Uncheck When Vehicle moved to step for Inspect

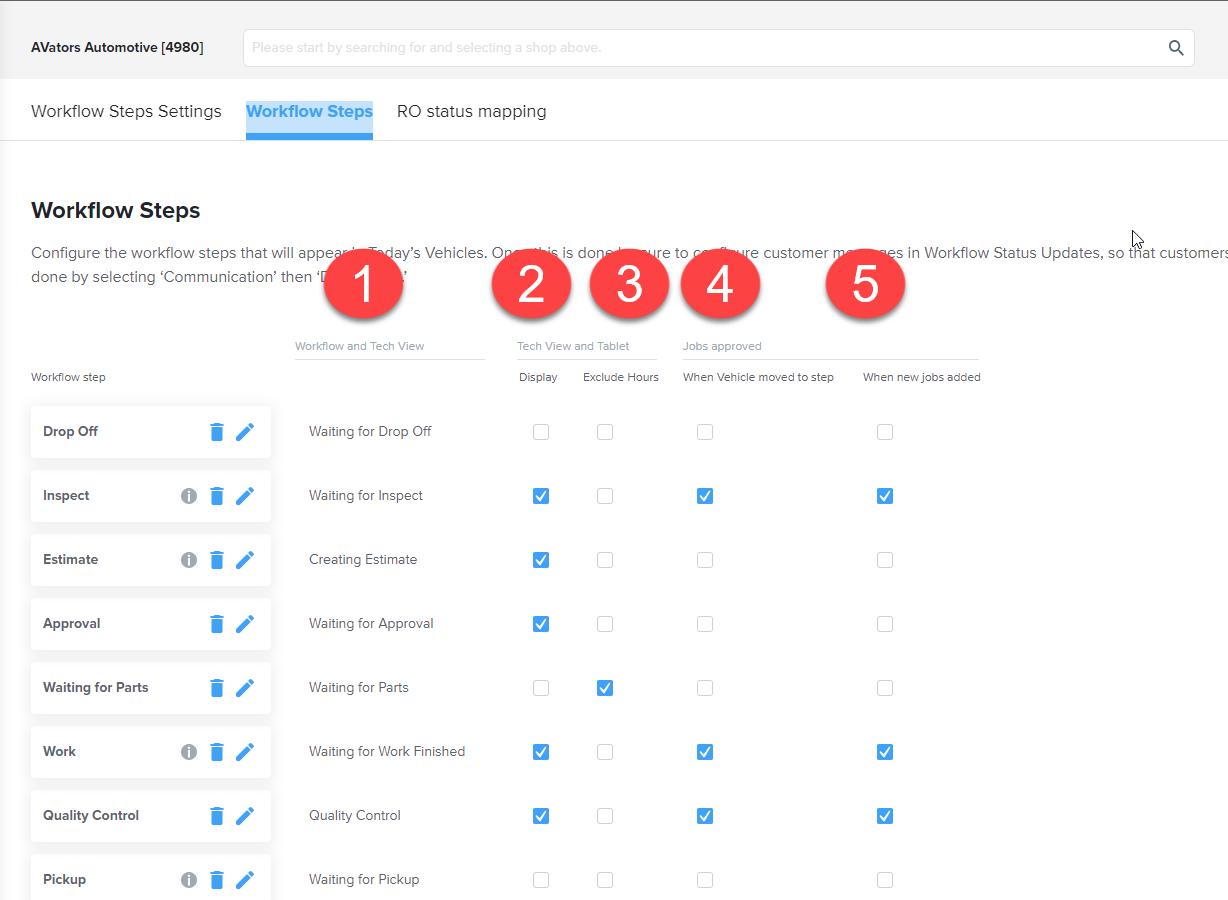(x=705, y=495)
